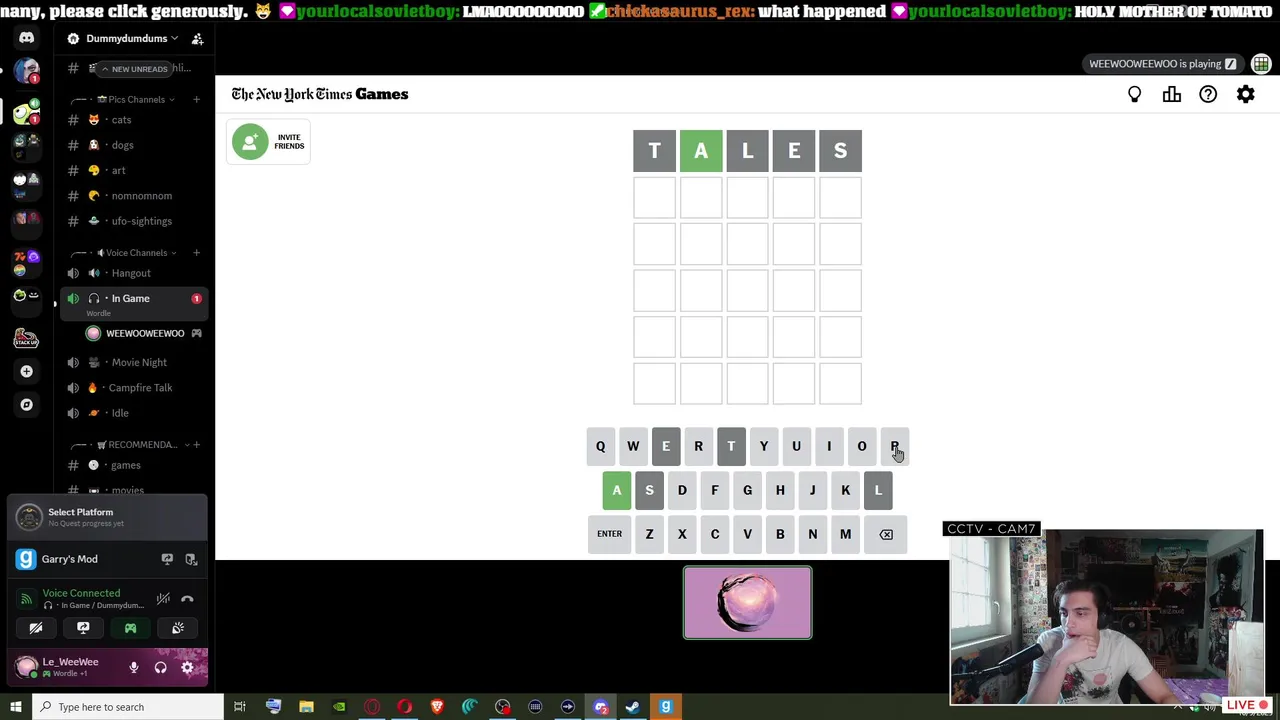This screenshot has height=720, width=1280.
Task: Toggle camera on in voice panel
Action: coord(36,628)
